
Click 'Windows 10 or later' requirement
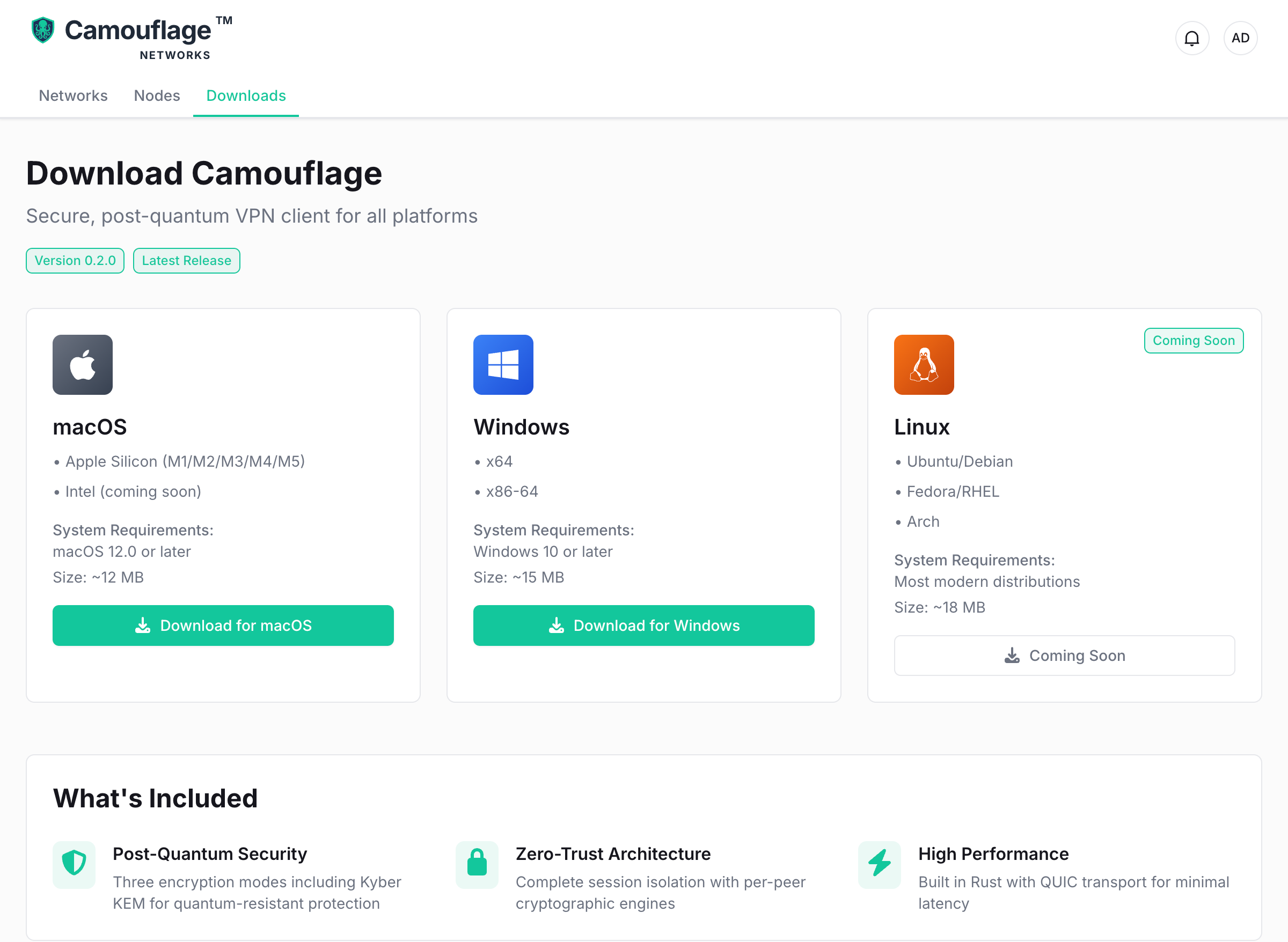(543, 551)
